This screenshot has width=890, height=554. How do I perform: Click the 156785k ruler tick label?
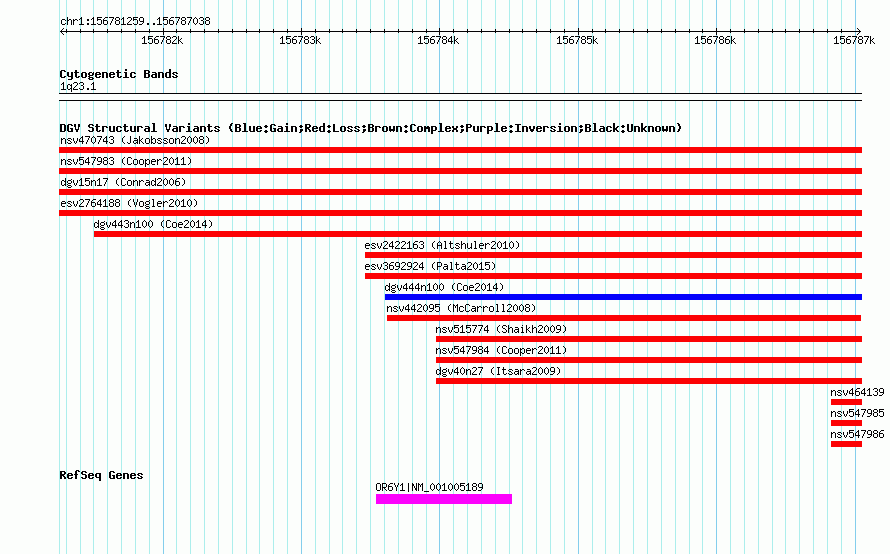pyautogui.click(x=577, y=40)
